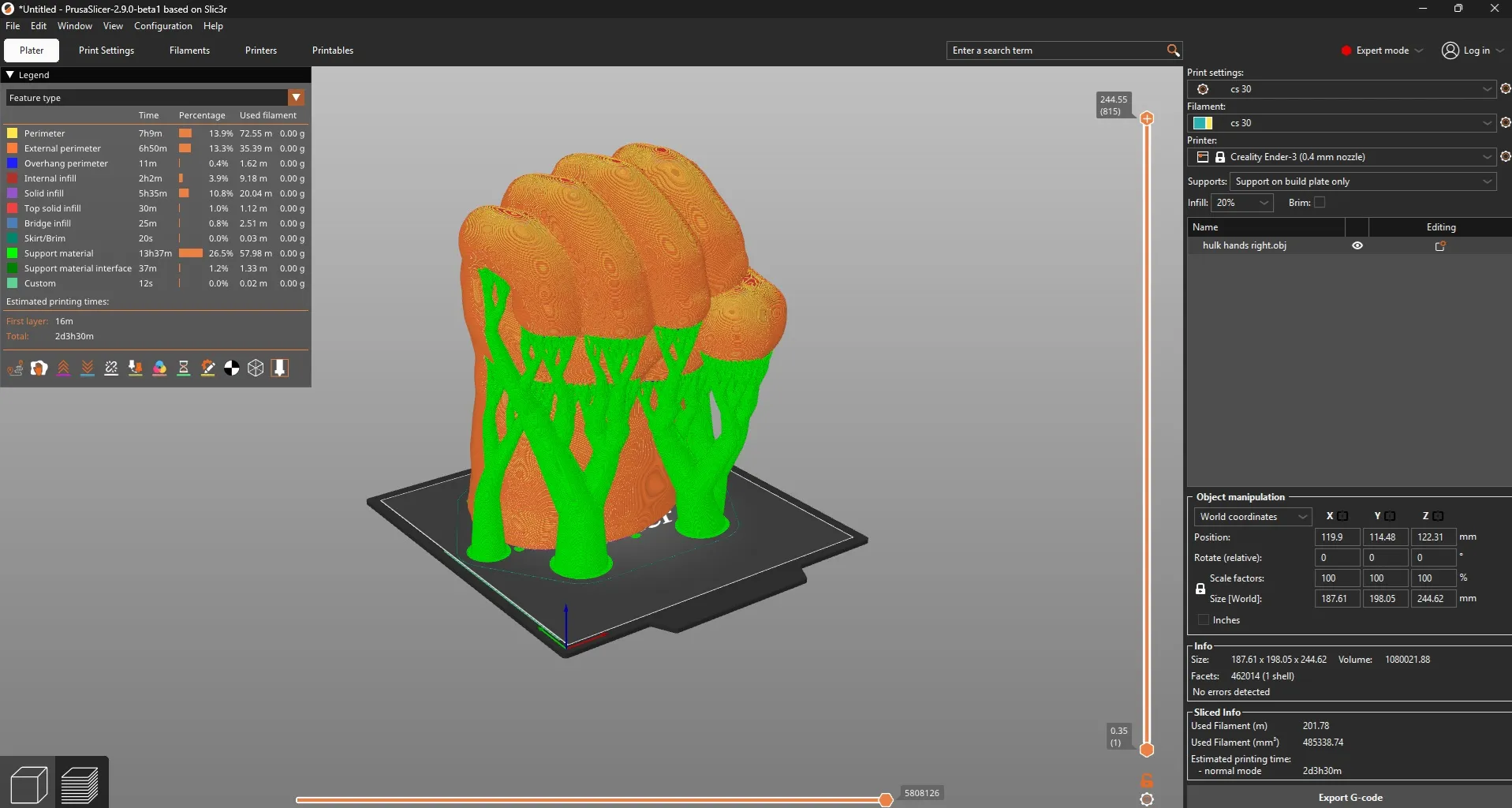The width and height of the screenshot is (1512, 808).
Task: Hide hulk hands right.obj with eye icon
Action: pos(1357,246)
